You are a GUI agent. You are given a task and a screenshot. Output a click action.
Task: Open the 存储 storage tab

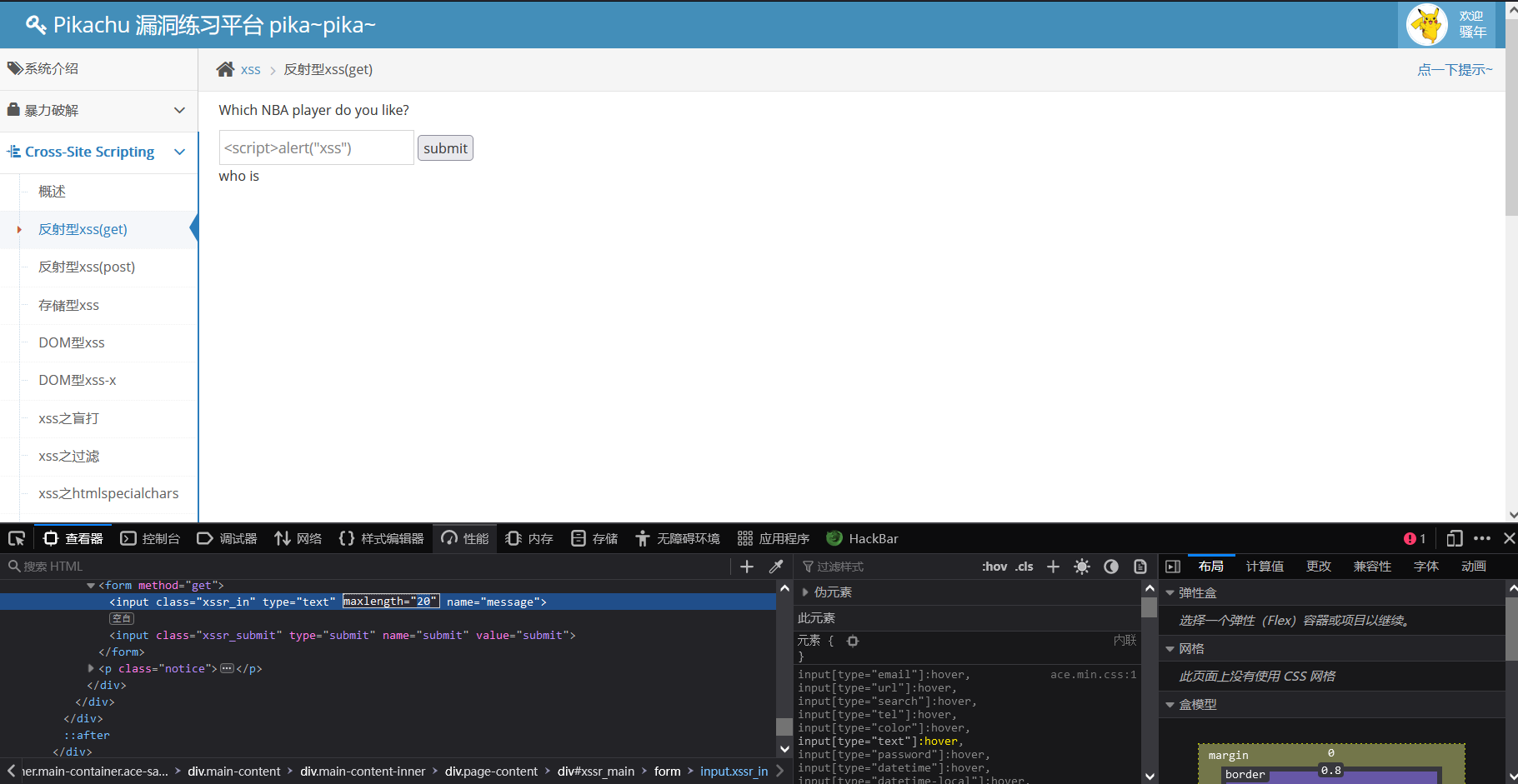click(x=594, y=538)
